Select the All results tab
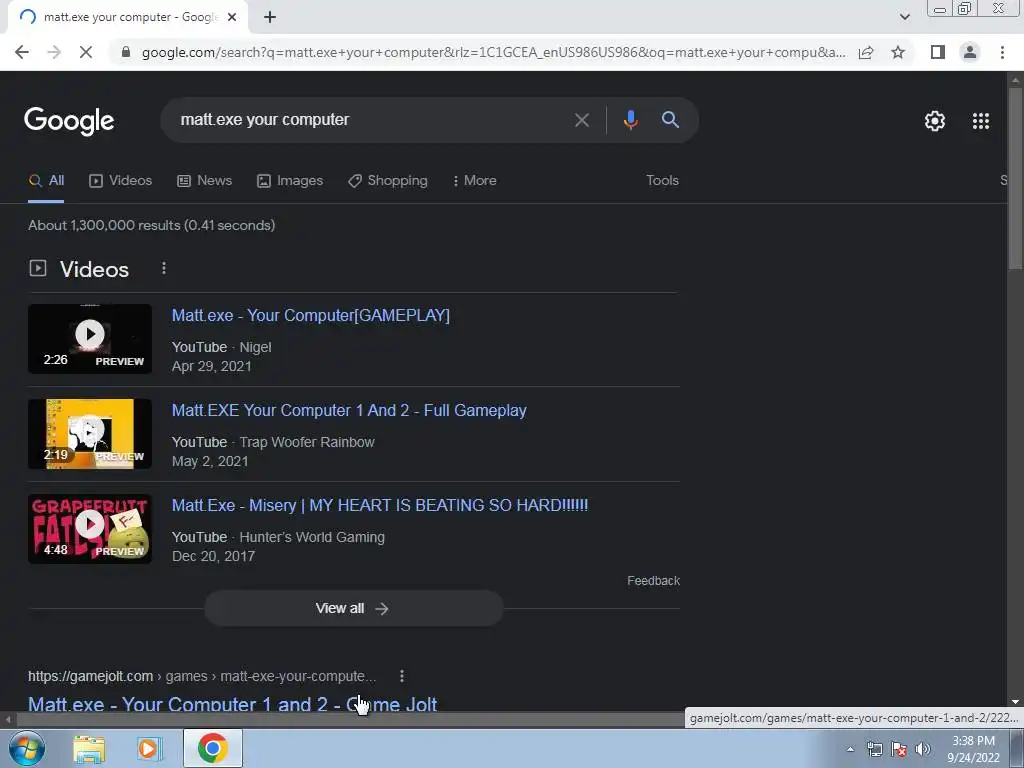The width and height of the screenshot is (1024, 768). [x=46, y=180]
